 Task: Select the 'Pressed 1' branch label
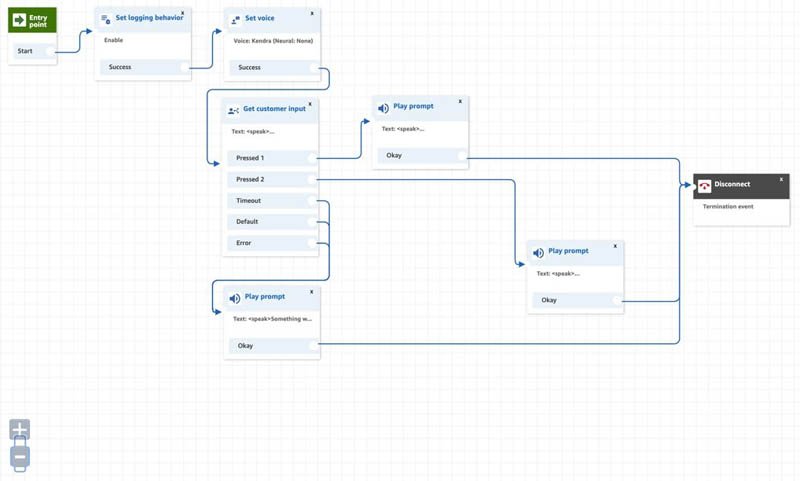click(250, 158)
